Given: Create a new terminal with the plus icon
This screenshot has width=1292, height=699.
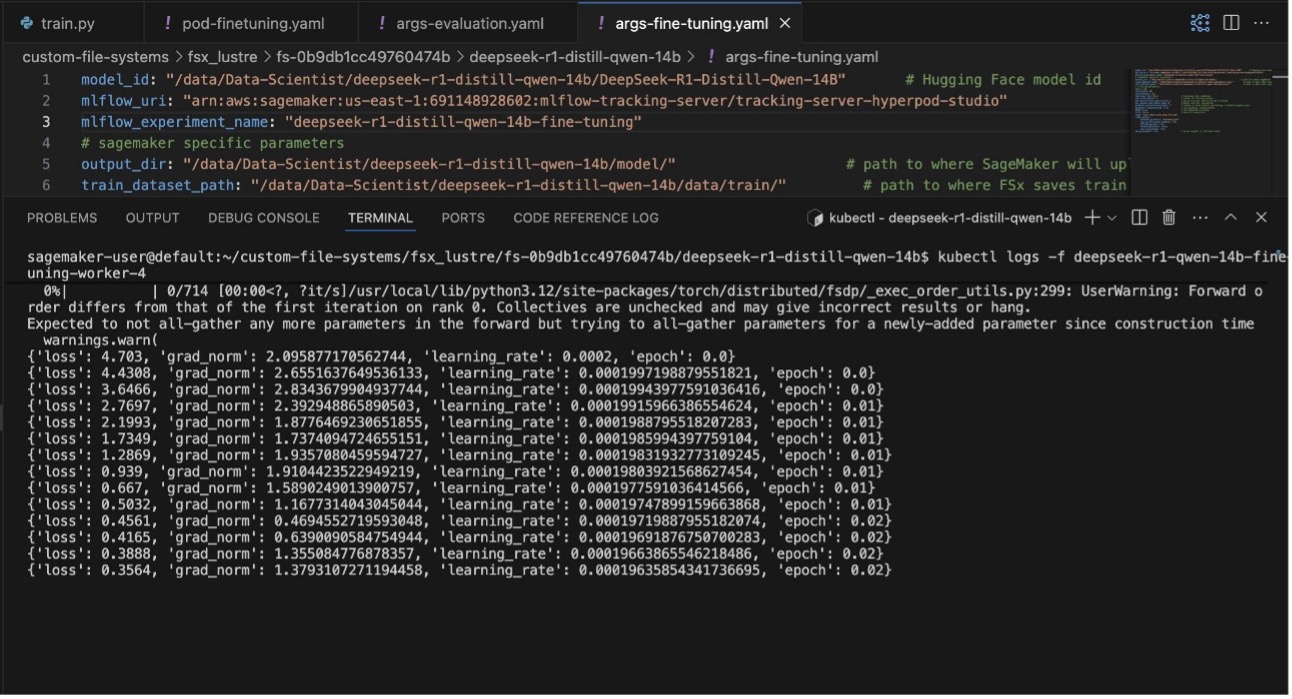Looking at the screenshot, I should click(1092, 217).
